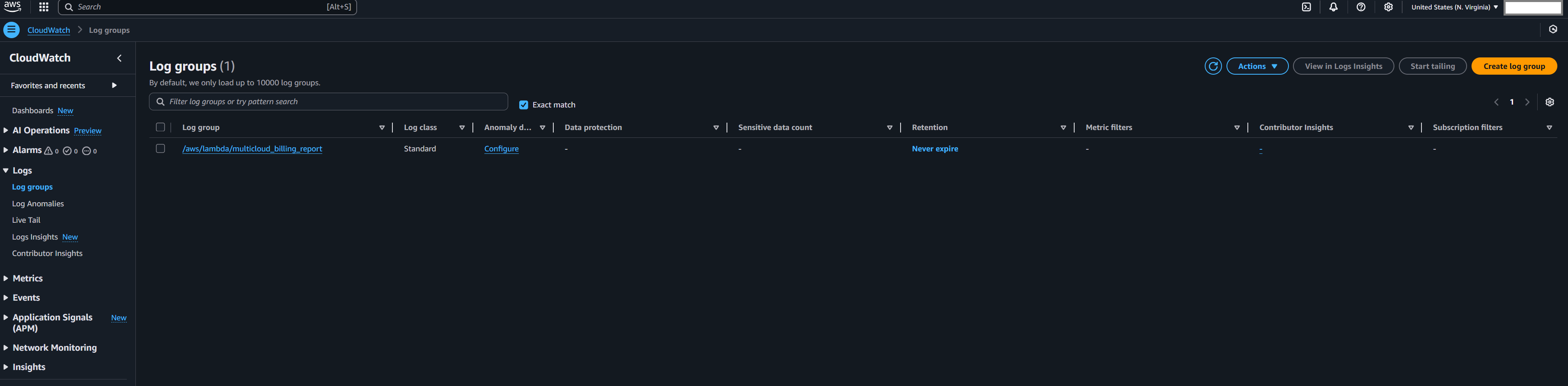Click the account name box top right
Screen dimensions: 1568x386
(x=1533, y=7)
